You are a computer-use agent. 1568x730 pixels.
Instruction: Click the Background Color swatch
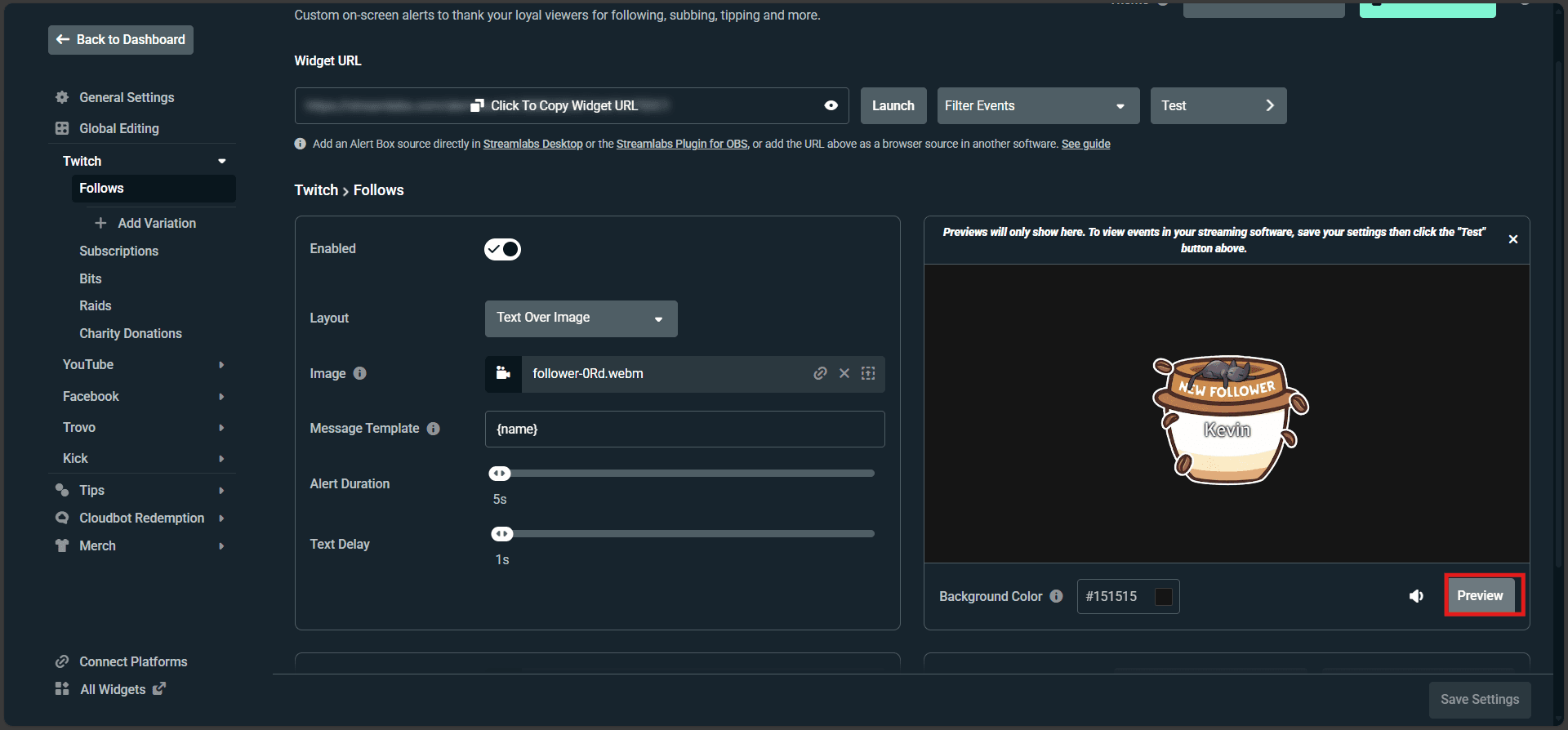tap(1164, 597)
